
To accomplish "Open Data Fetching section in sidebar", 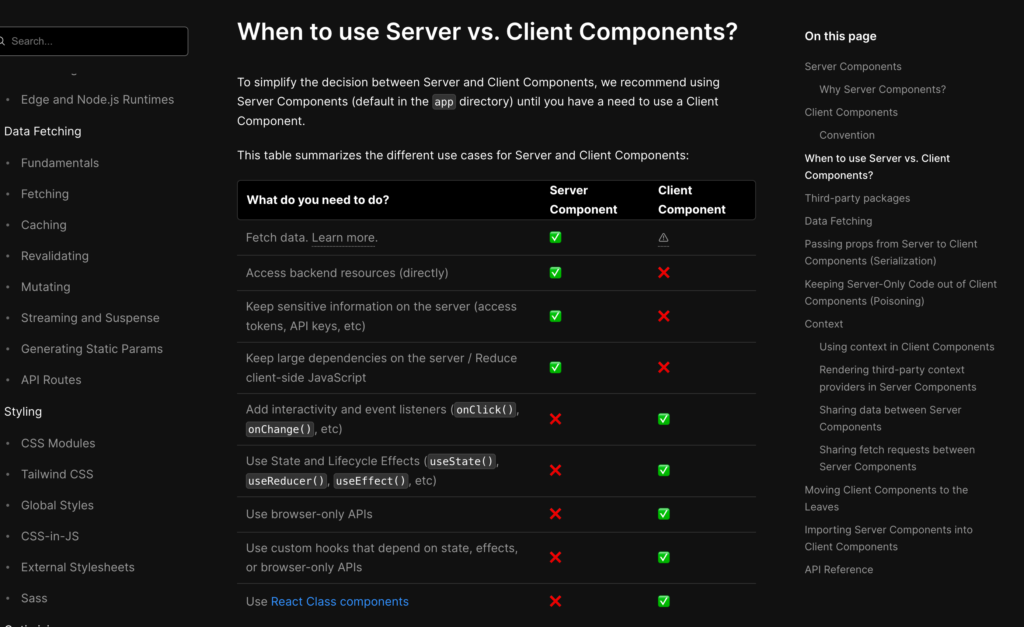I will click(x=43, y=131).
